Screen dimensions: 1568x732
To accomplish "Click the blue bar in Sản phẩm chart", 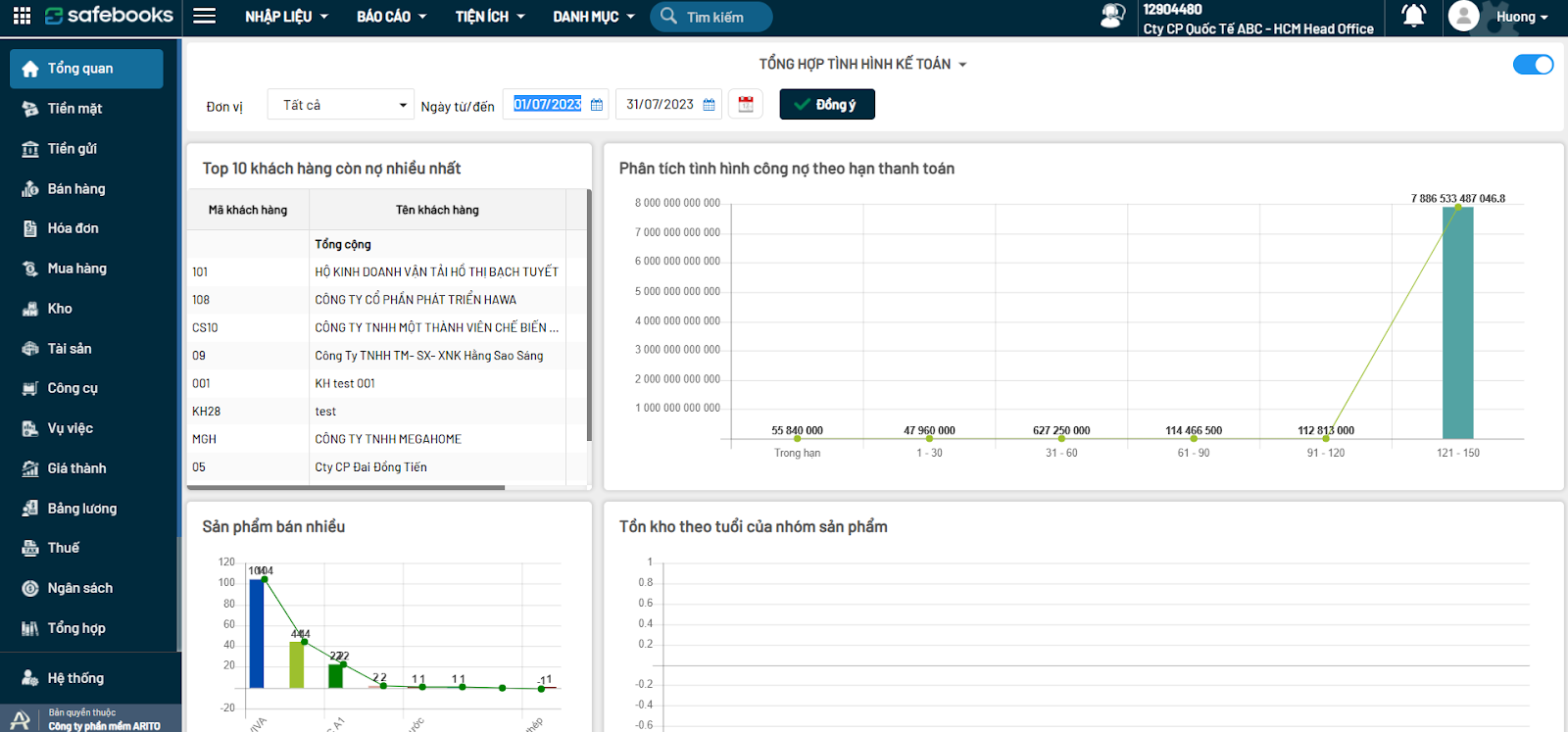I will 257,633.
